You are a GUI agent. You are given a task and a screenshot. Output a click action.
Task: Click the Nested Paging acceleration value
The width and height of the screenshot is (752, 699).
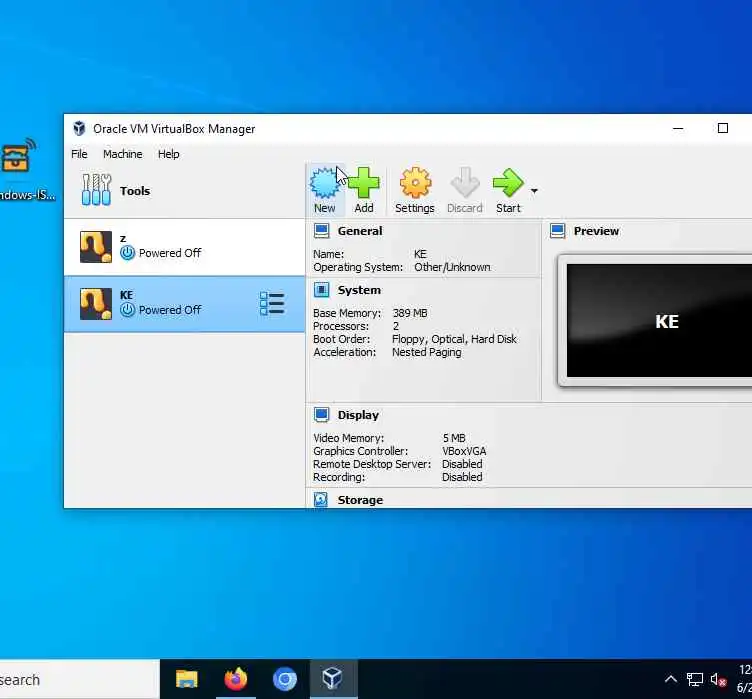point(427,352)
